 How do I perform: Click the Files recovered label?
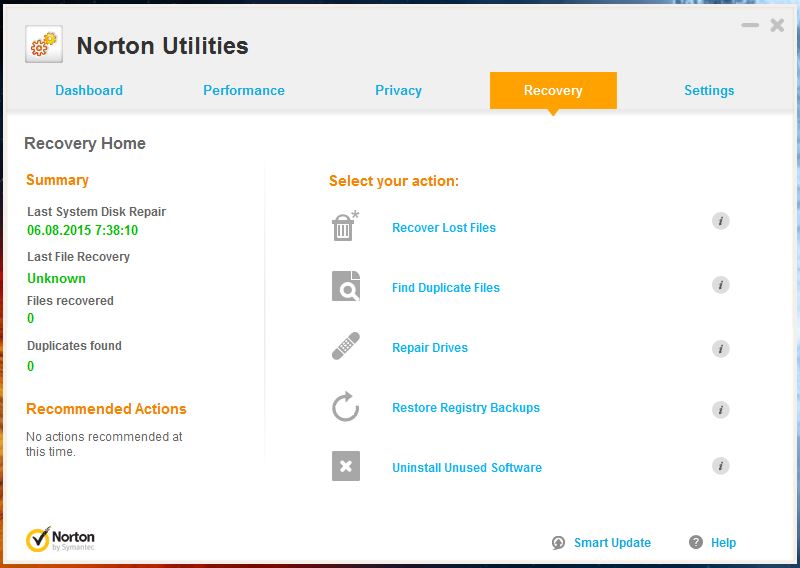[70, 301]
